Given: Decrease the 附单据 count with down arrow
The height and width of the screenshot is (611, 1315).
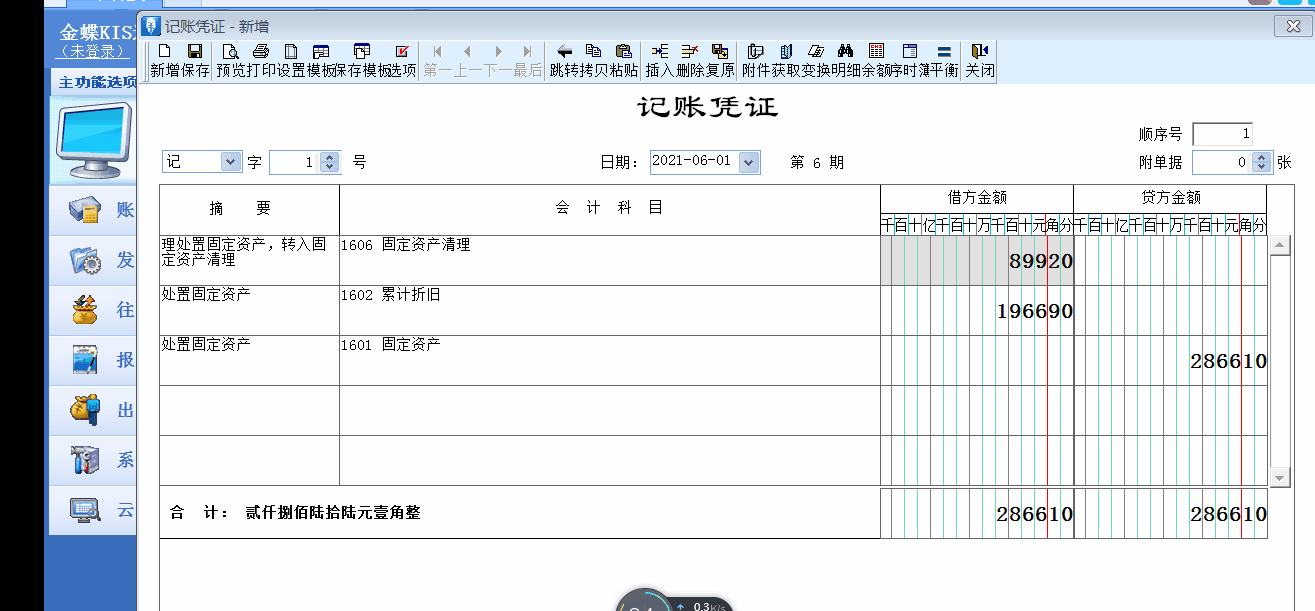Looking at the screenshot, I should click(x=1261, y=167).
